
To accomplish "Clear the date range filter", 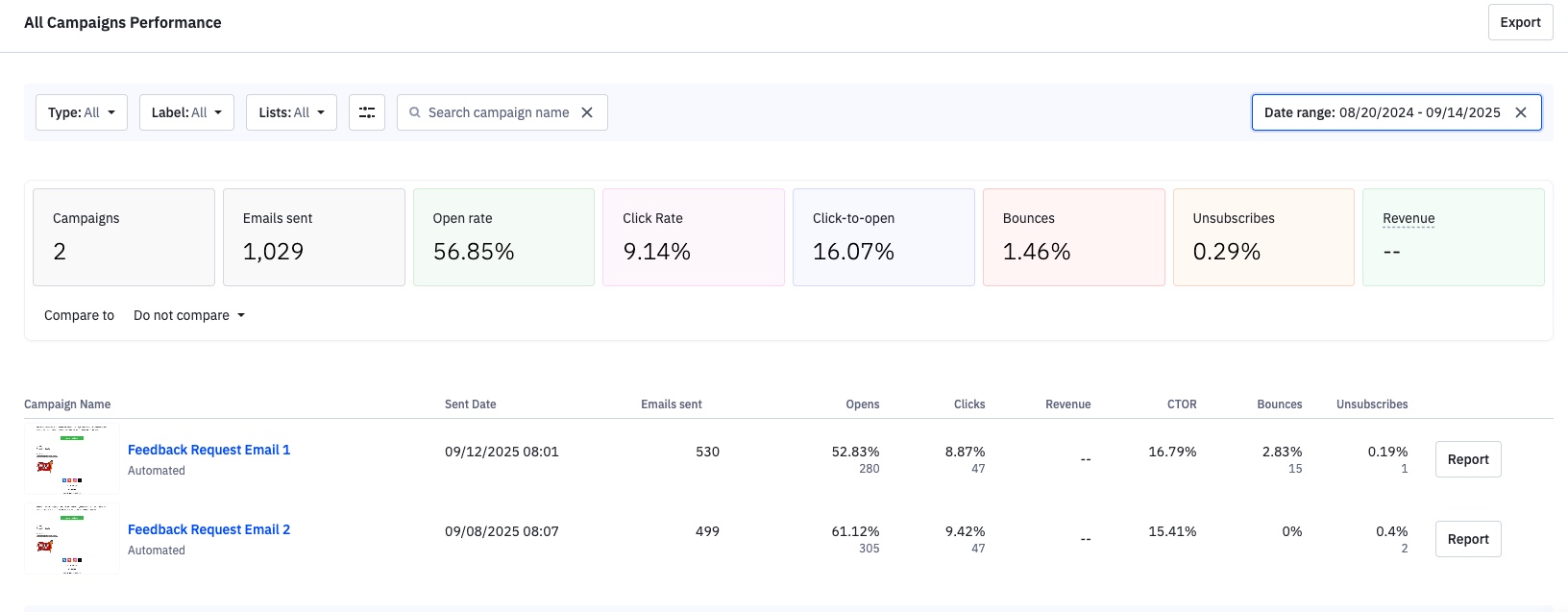I will (x=1521, y=112).
